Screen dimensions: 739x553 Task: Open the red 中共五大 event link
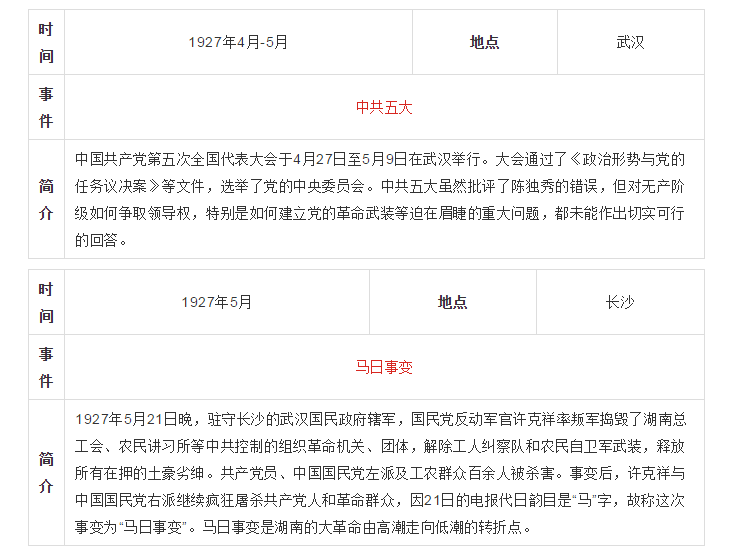click(384, 107)
